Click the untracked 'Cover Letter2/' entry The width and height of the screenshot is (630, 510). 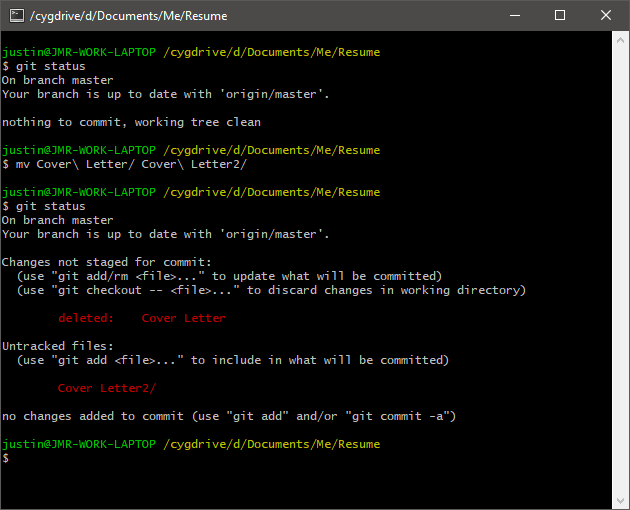(107, 388)
